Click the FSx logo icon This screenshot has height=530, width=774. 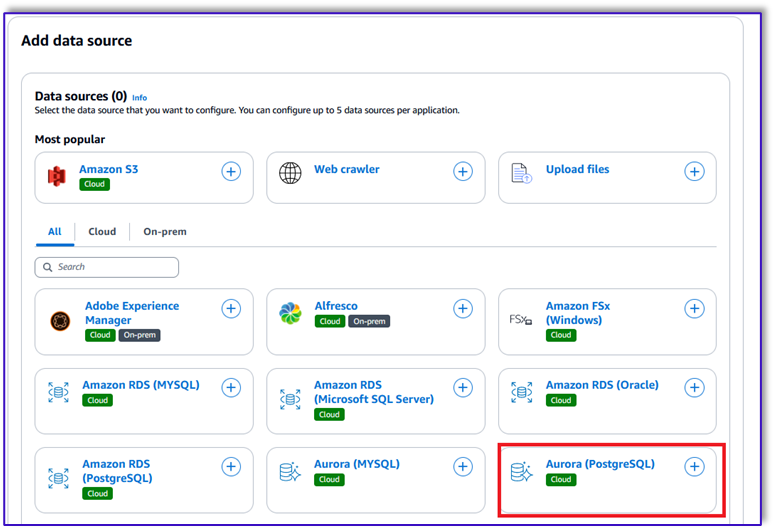point(521,320)
